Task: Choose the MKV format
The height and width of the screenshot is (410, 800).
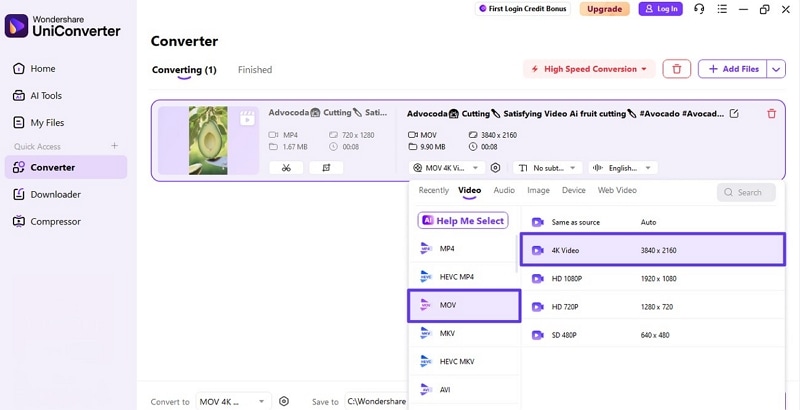Action: coord(464,333)
